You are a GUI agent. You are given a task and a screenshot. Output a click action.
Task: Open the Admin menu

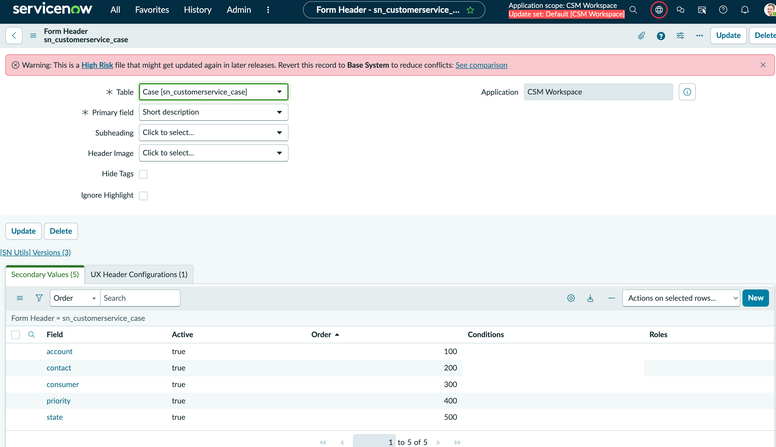click(x=239, y=10)
